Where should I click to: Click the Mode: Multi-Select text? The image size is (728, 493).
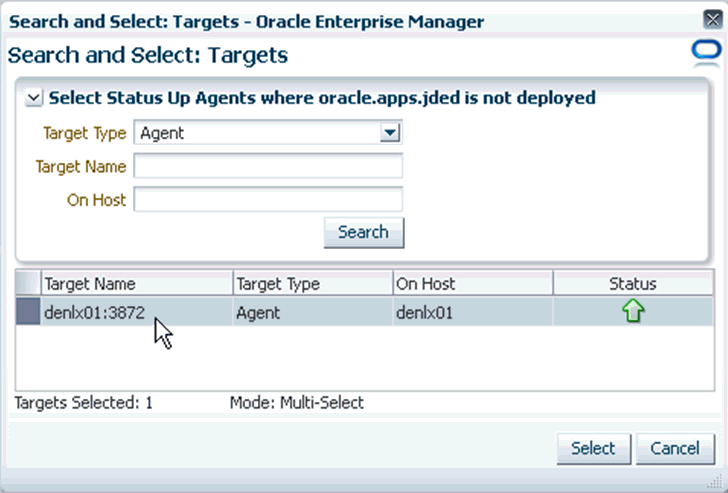pyautogui.click(x=297, y=403)
